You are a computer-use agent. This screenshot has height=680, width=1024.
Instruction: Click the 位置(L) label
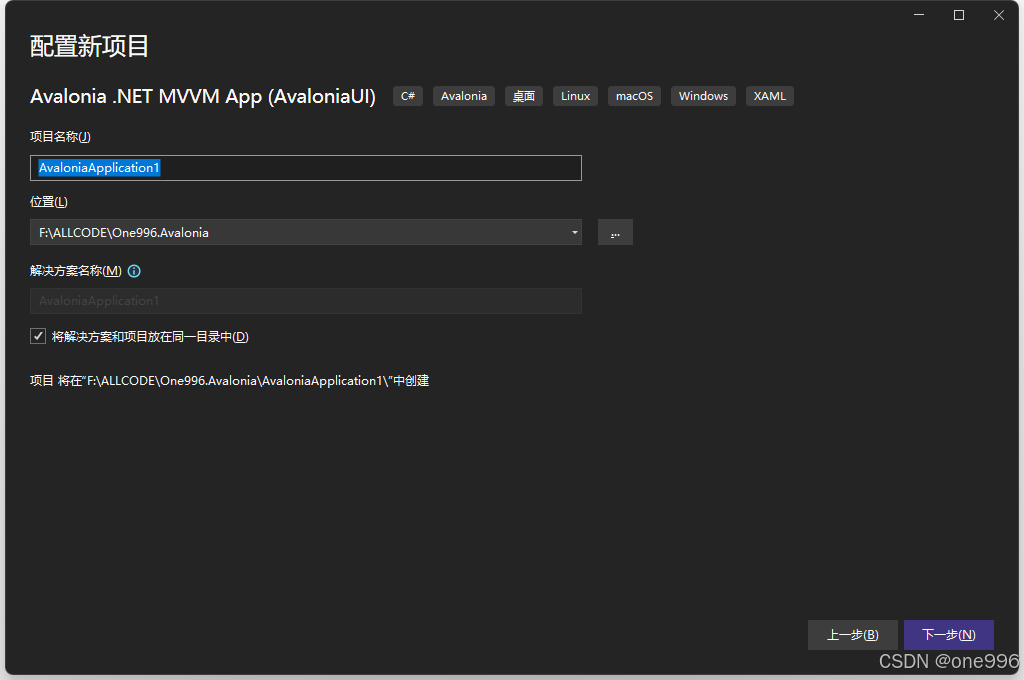[x=49, y=202]
